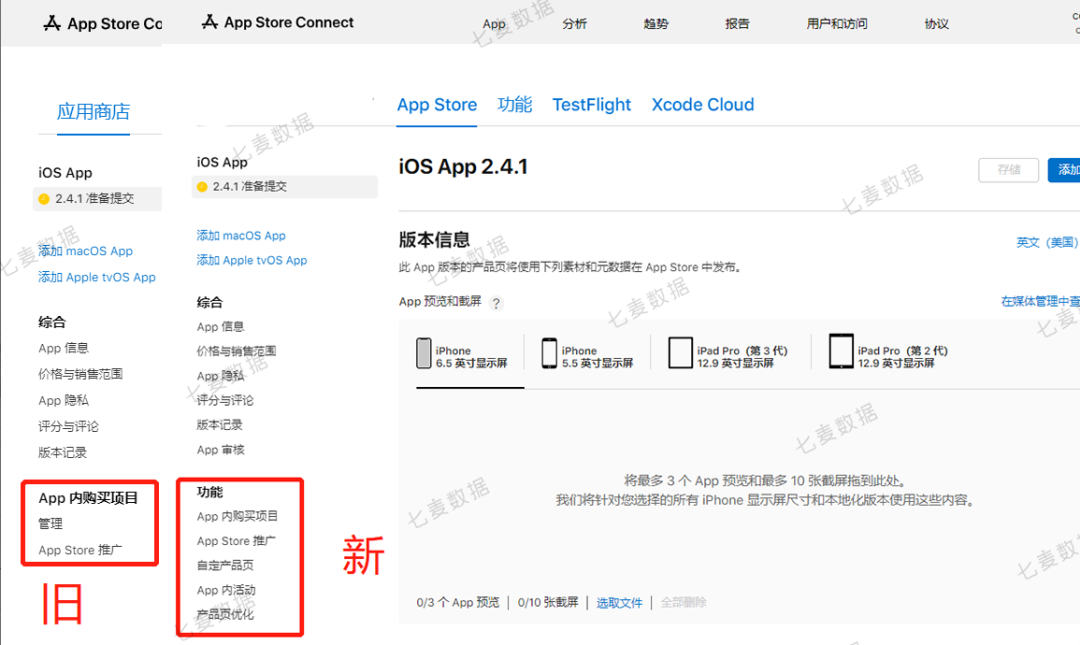Click the 选取文件 link
The image size is (1080, 645).
[x=619, y=603]
